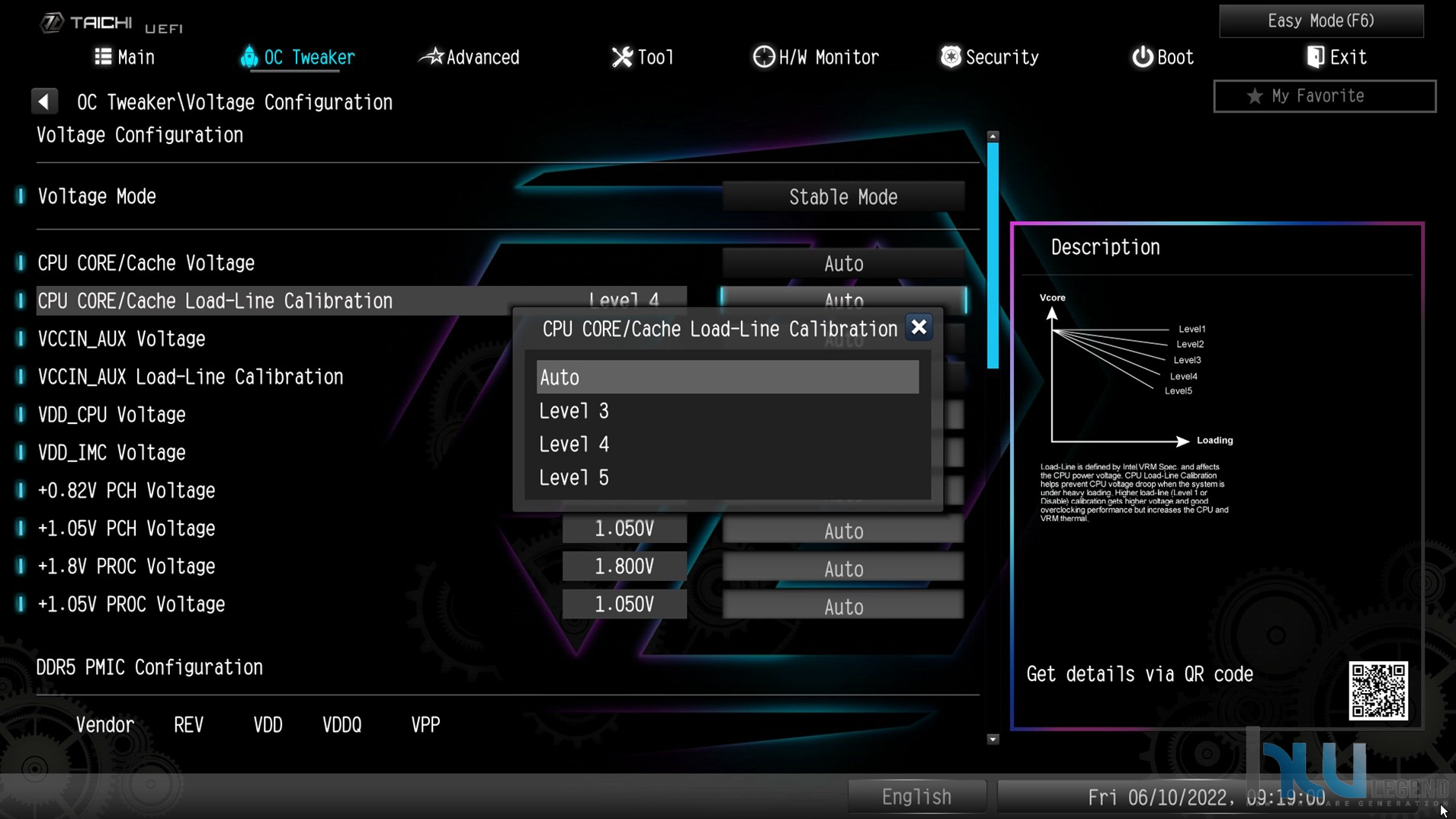This screenshot has height=819, width=1456.
Task: Open CPU CORE/Cache Voltage Auto dropdown
Action: tap(843, 264)
